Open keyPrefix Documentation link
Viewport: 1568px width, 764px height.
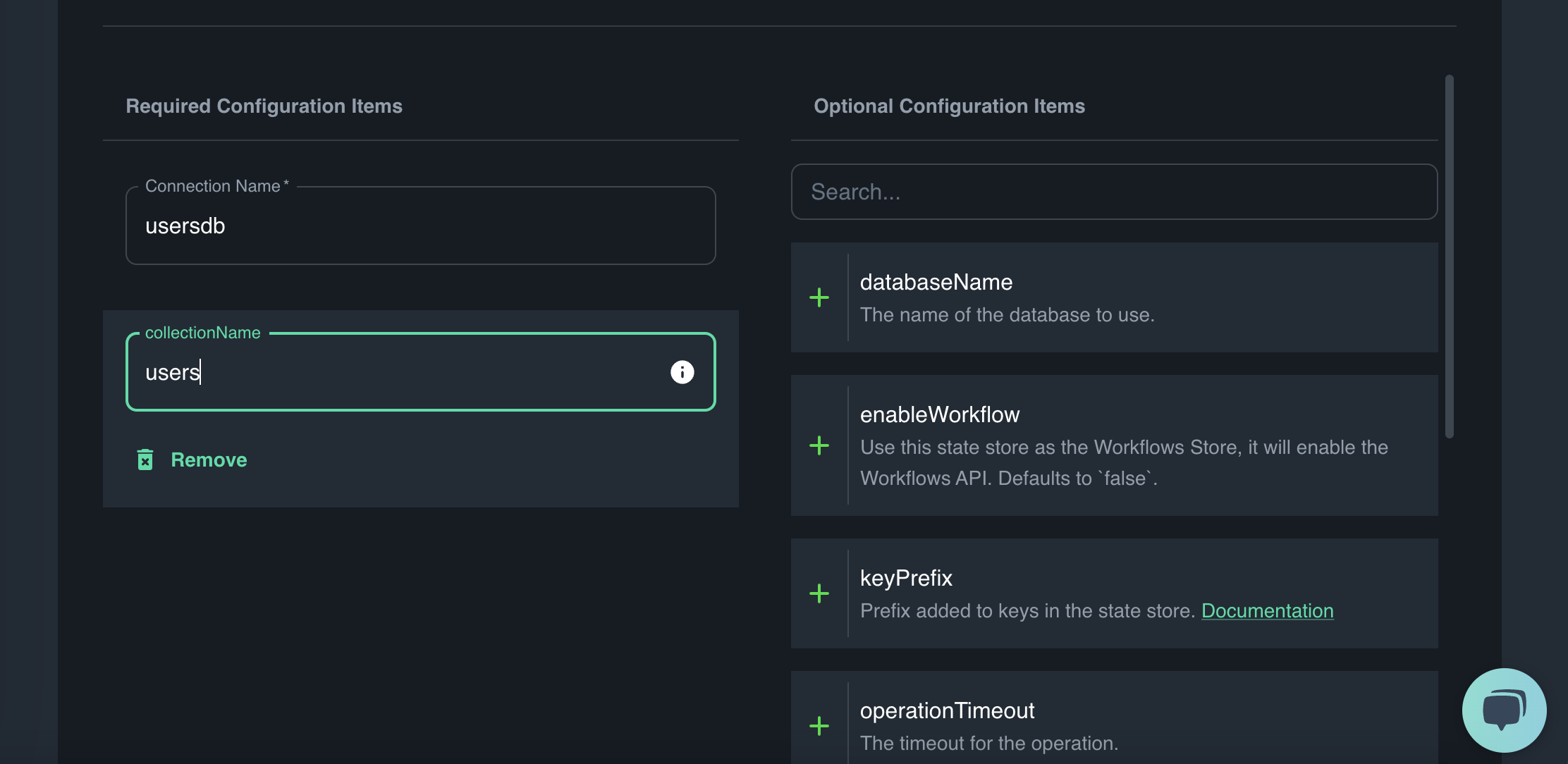click(x=1267, y=610)
